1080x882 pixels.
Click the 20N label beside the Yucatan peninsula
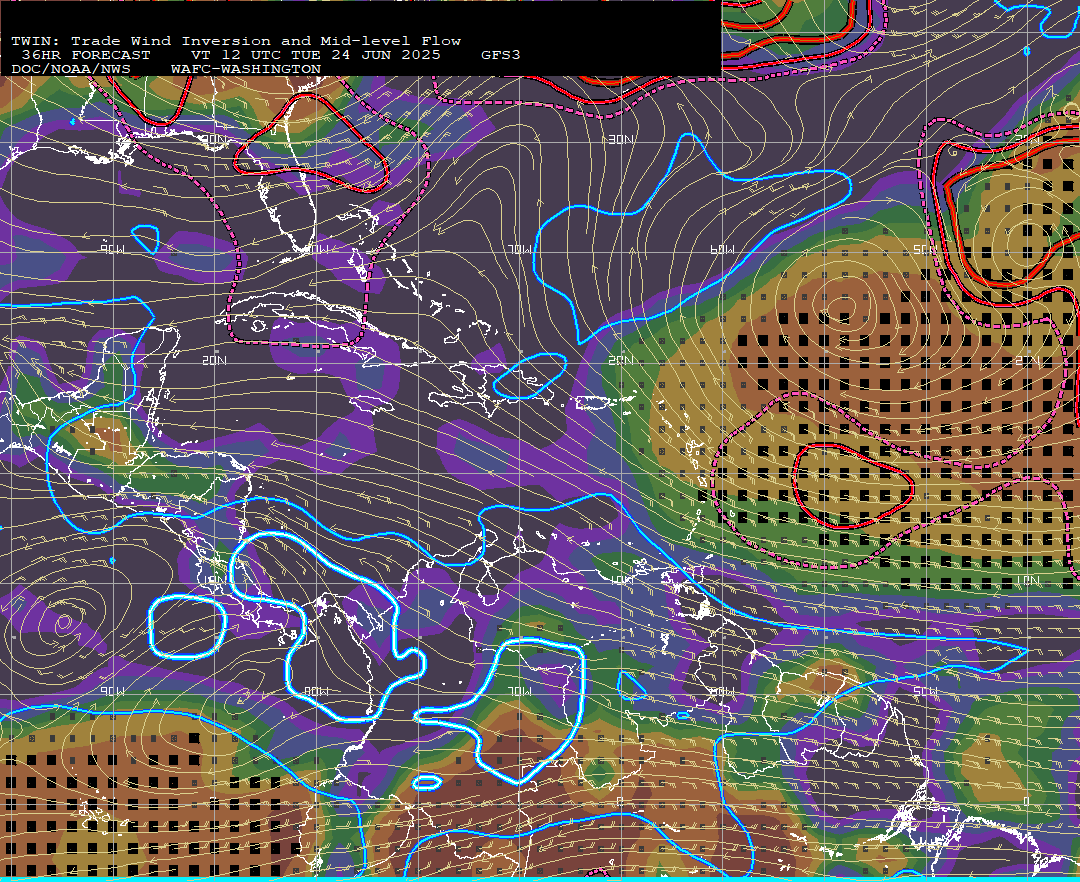pos(214,360)
